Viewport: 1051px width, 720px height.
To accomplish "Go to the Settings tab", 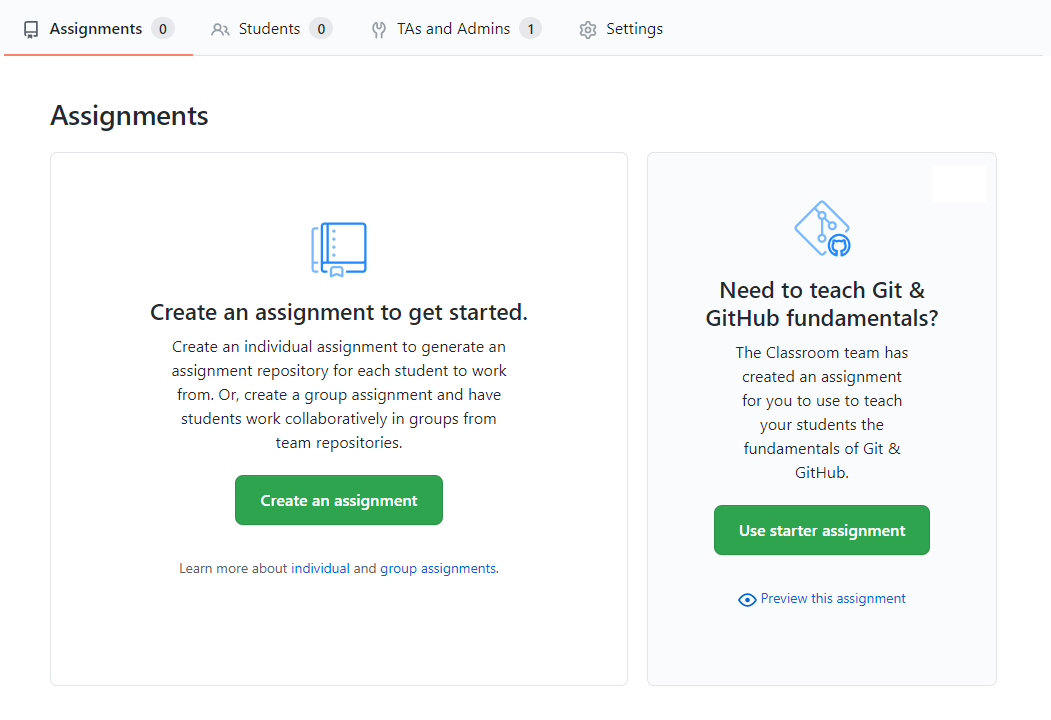I will (x=621, y=29).
